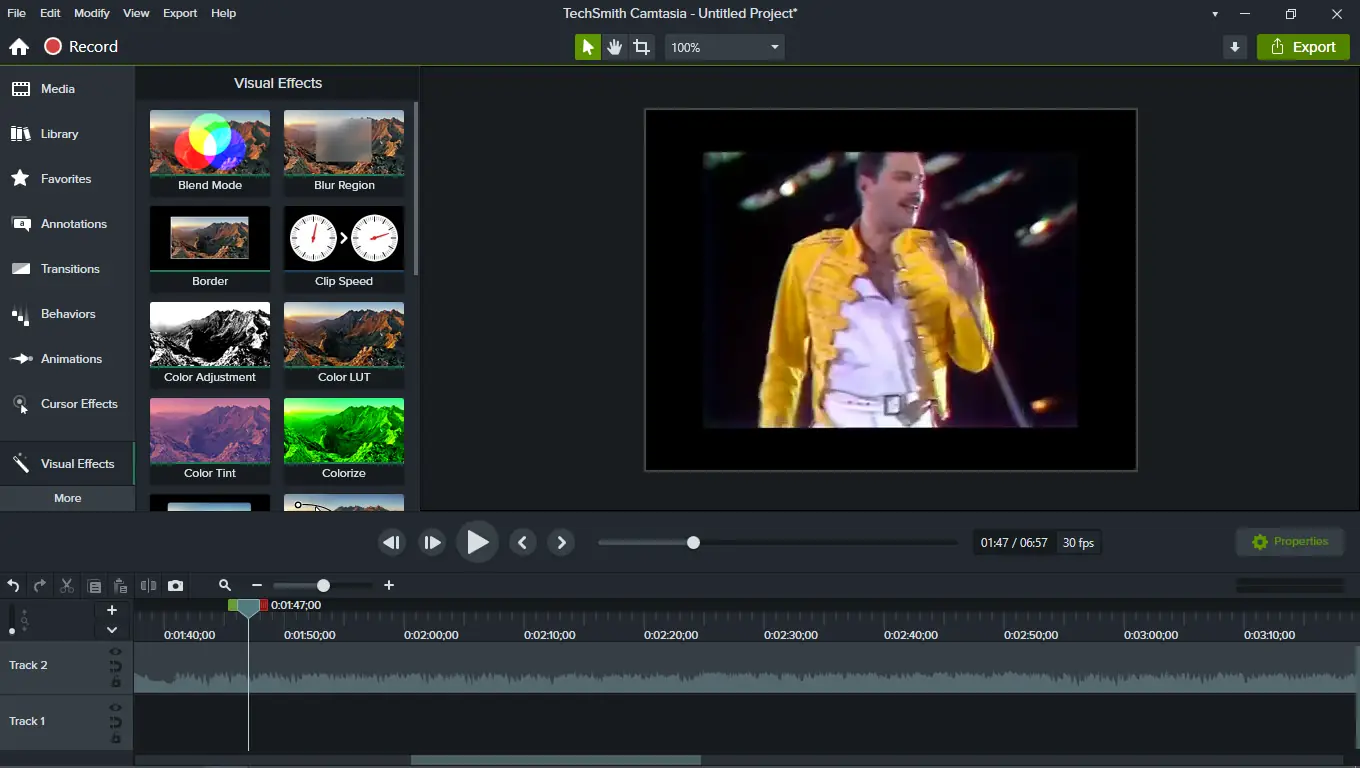
Task: Open the Modify menu
Action: (x=91, y=13)
